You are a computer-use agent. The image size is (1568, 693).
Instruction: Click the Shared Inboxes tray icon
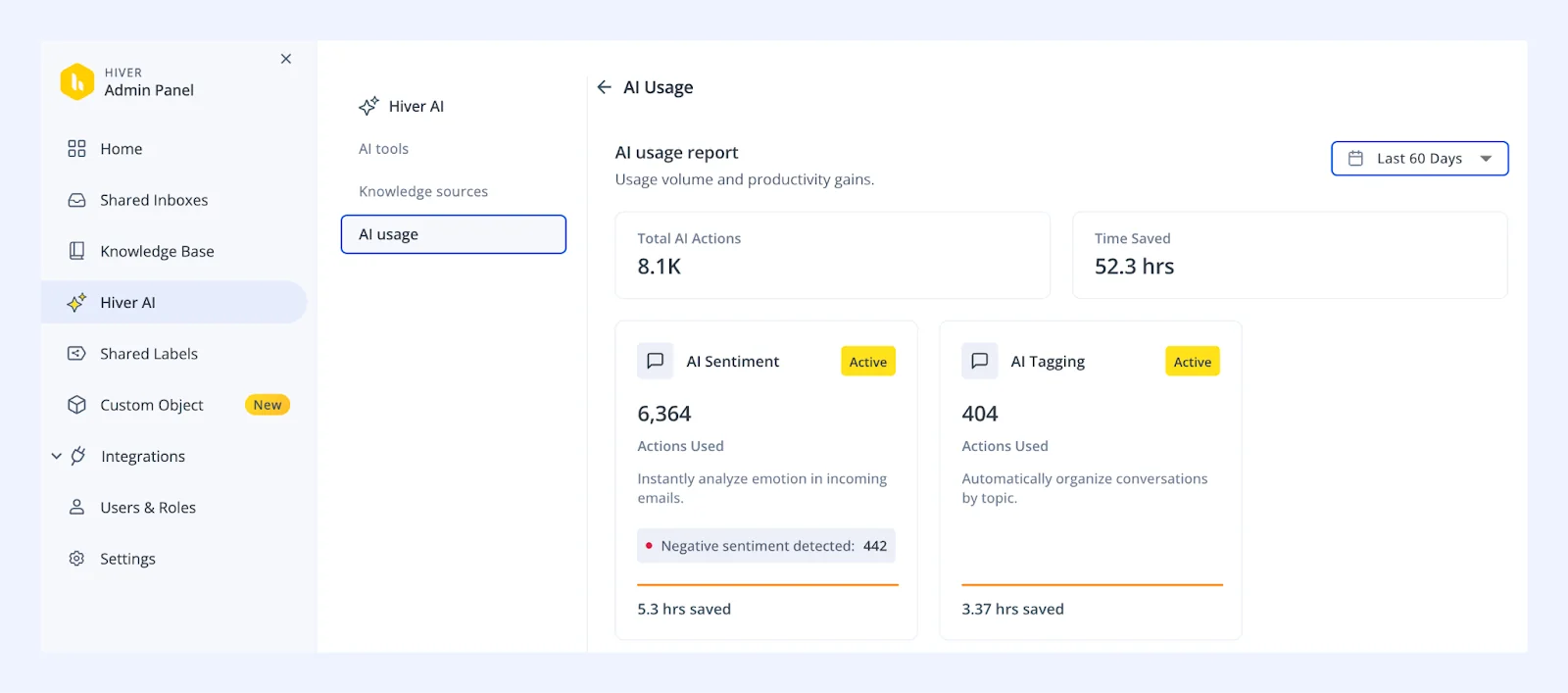[x=76, y=200]
